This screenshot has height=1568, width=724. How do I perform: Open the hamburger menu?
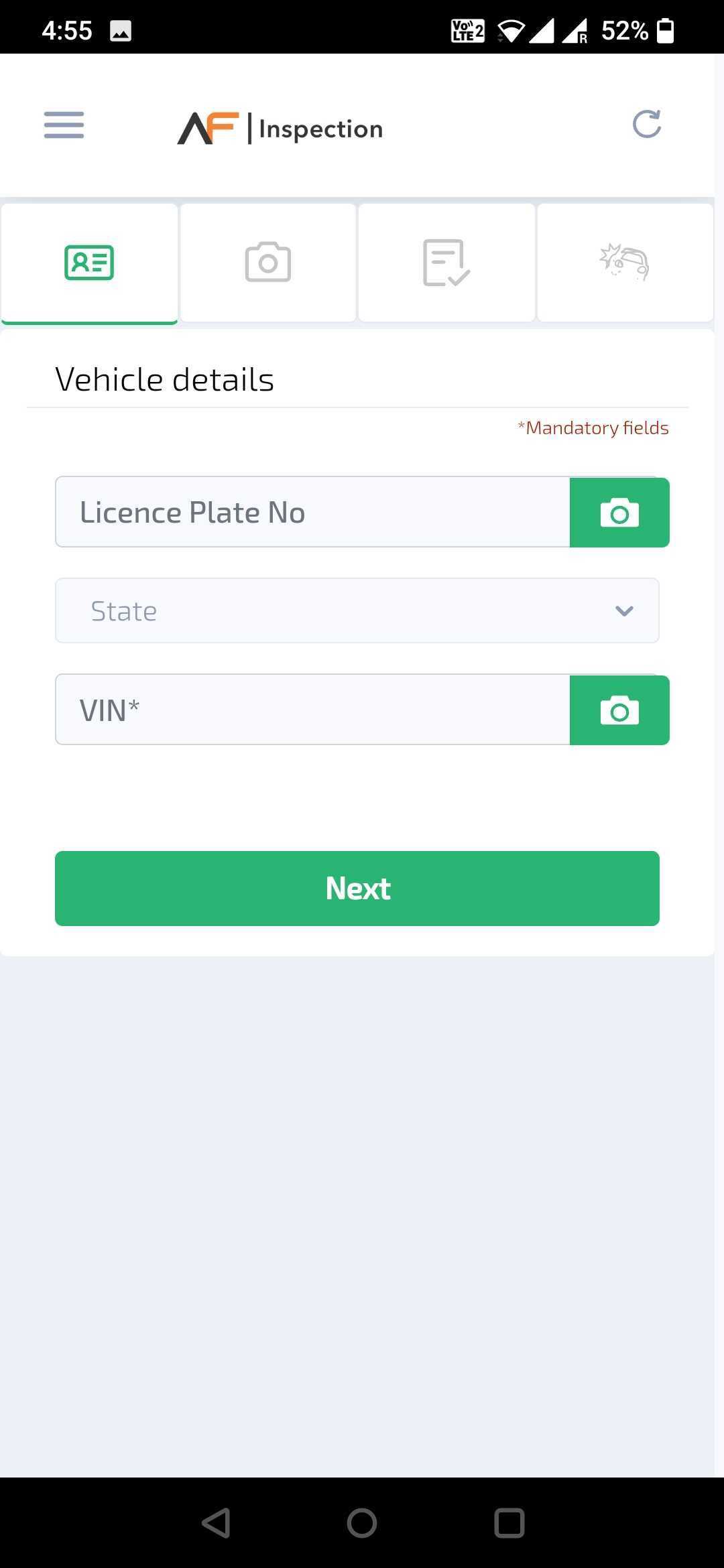tap(64, 125)
